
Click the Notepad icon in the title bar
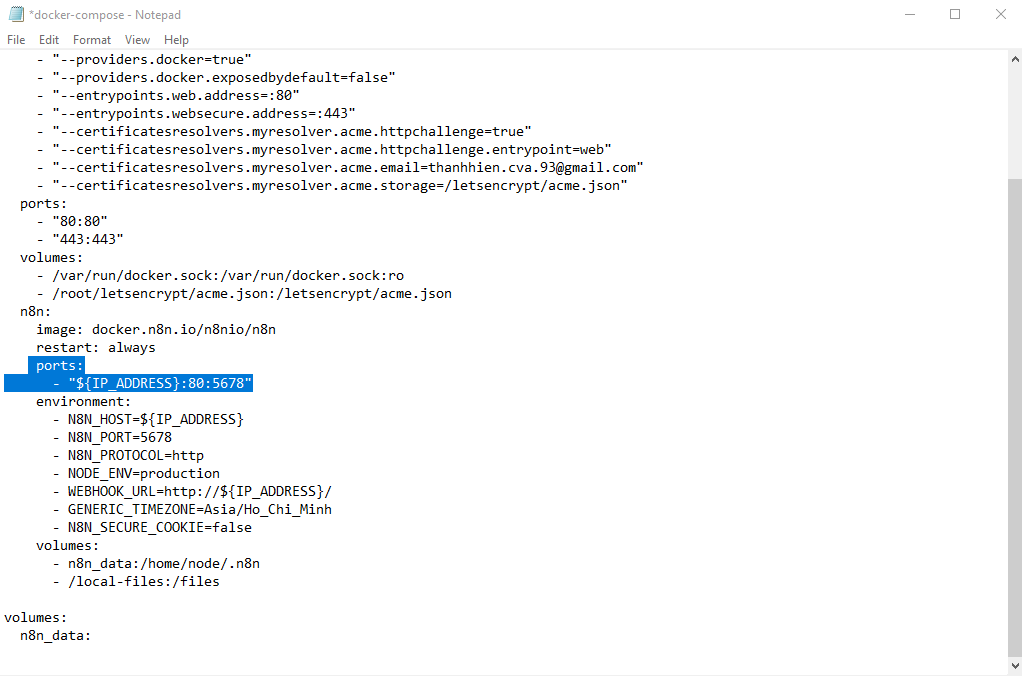pos(14,14)
